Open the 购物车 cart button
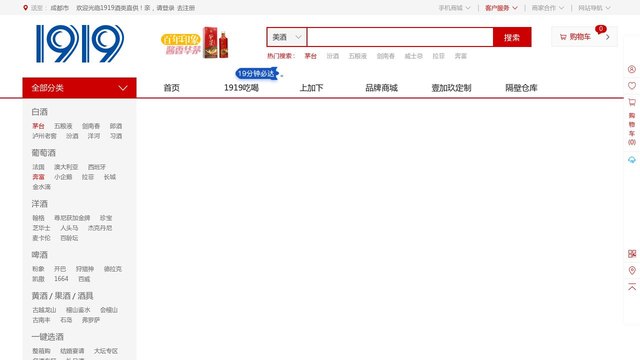Viewport: 640px width, 360px height. point(584,37)
